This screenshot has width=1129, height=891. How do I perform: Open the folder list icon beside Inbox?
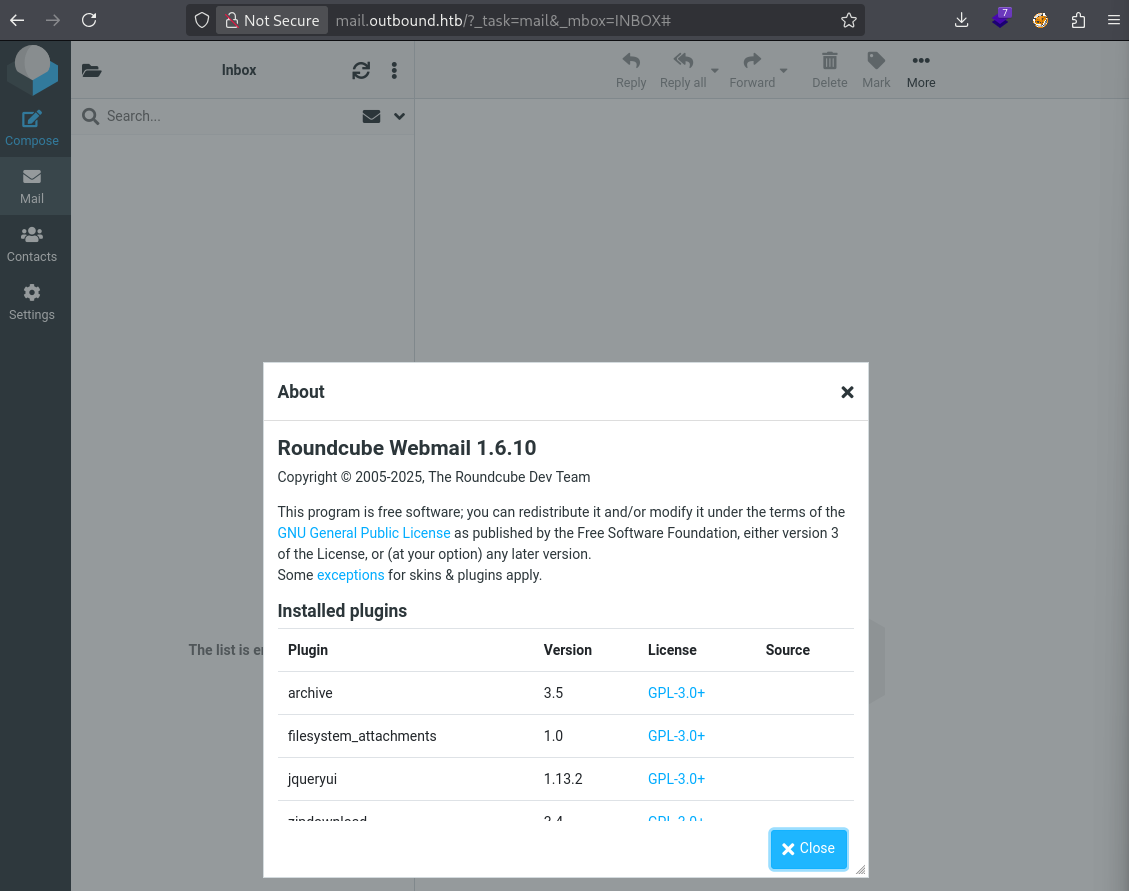[92, 70]
